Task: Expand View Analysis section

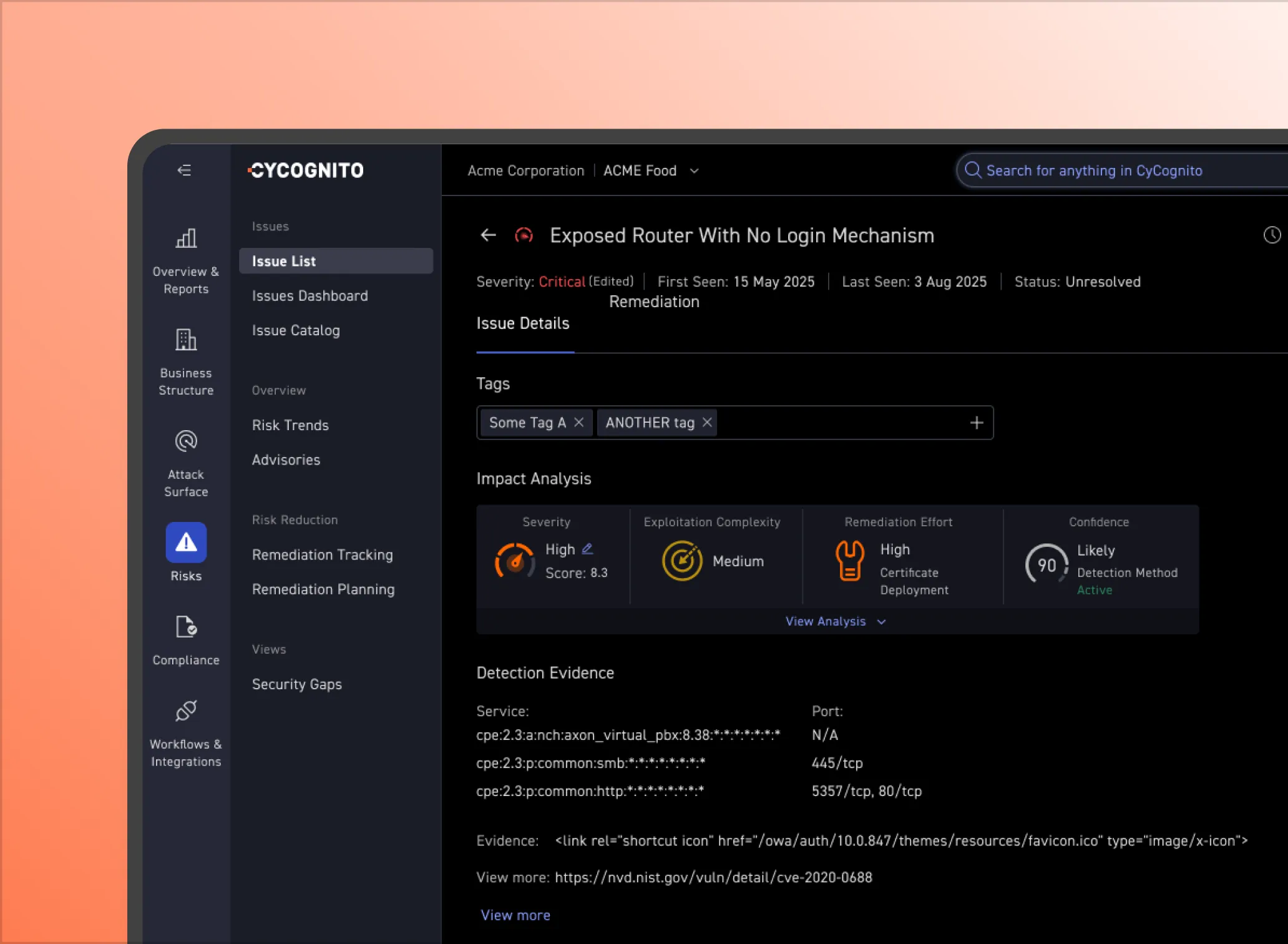Action: [x=836, y=621]
